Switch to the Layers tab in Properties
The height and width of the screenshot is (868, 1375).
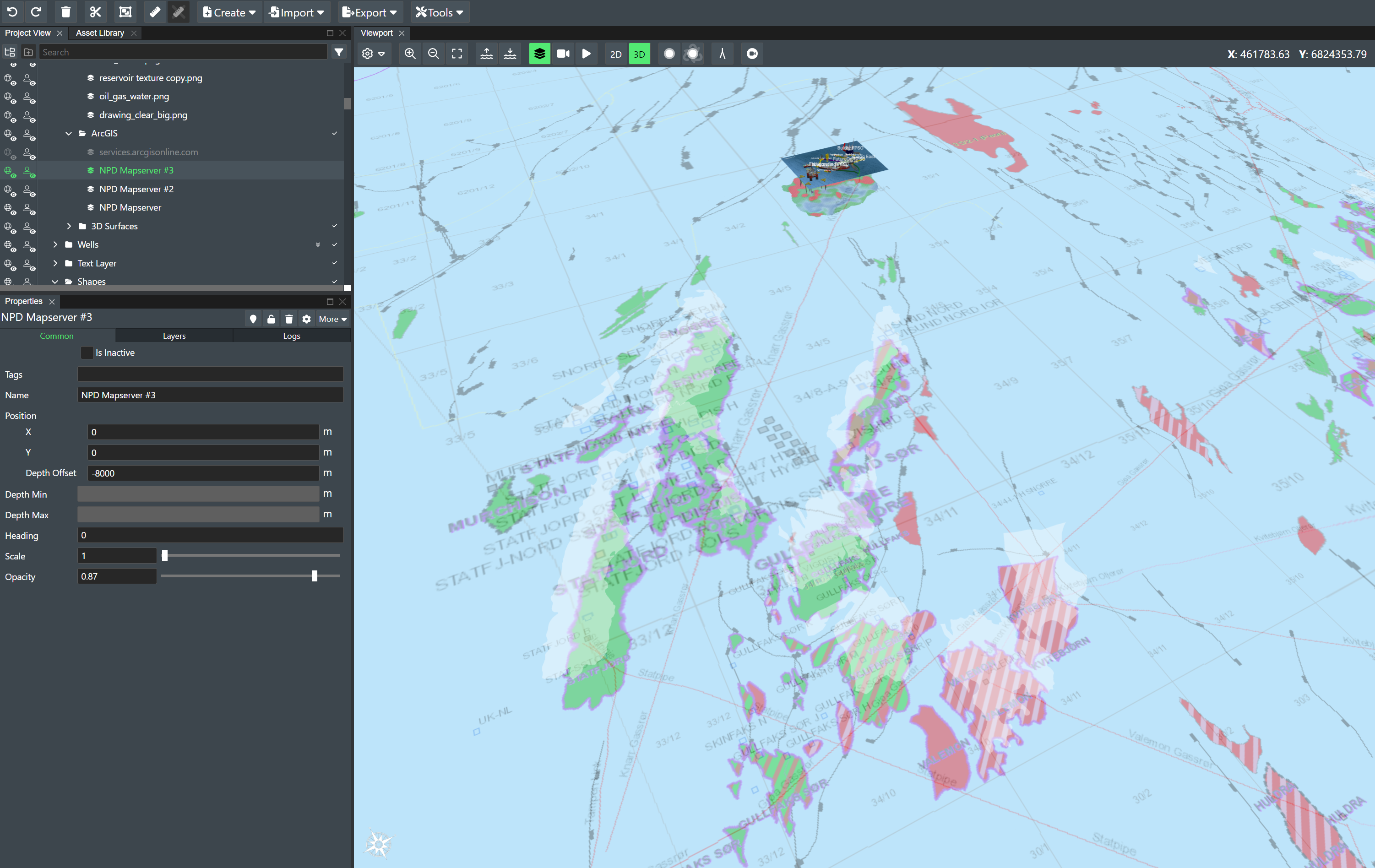172,336
